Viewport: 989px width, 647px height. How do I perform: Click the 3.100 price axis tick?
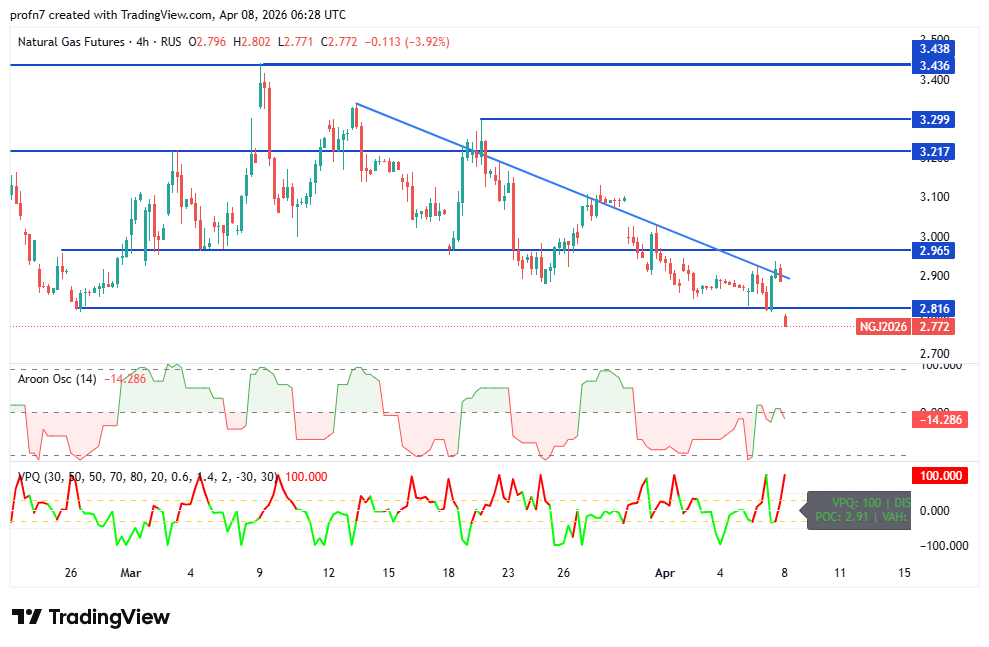point(934,197)
